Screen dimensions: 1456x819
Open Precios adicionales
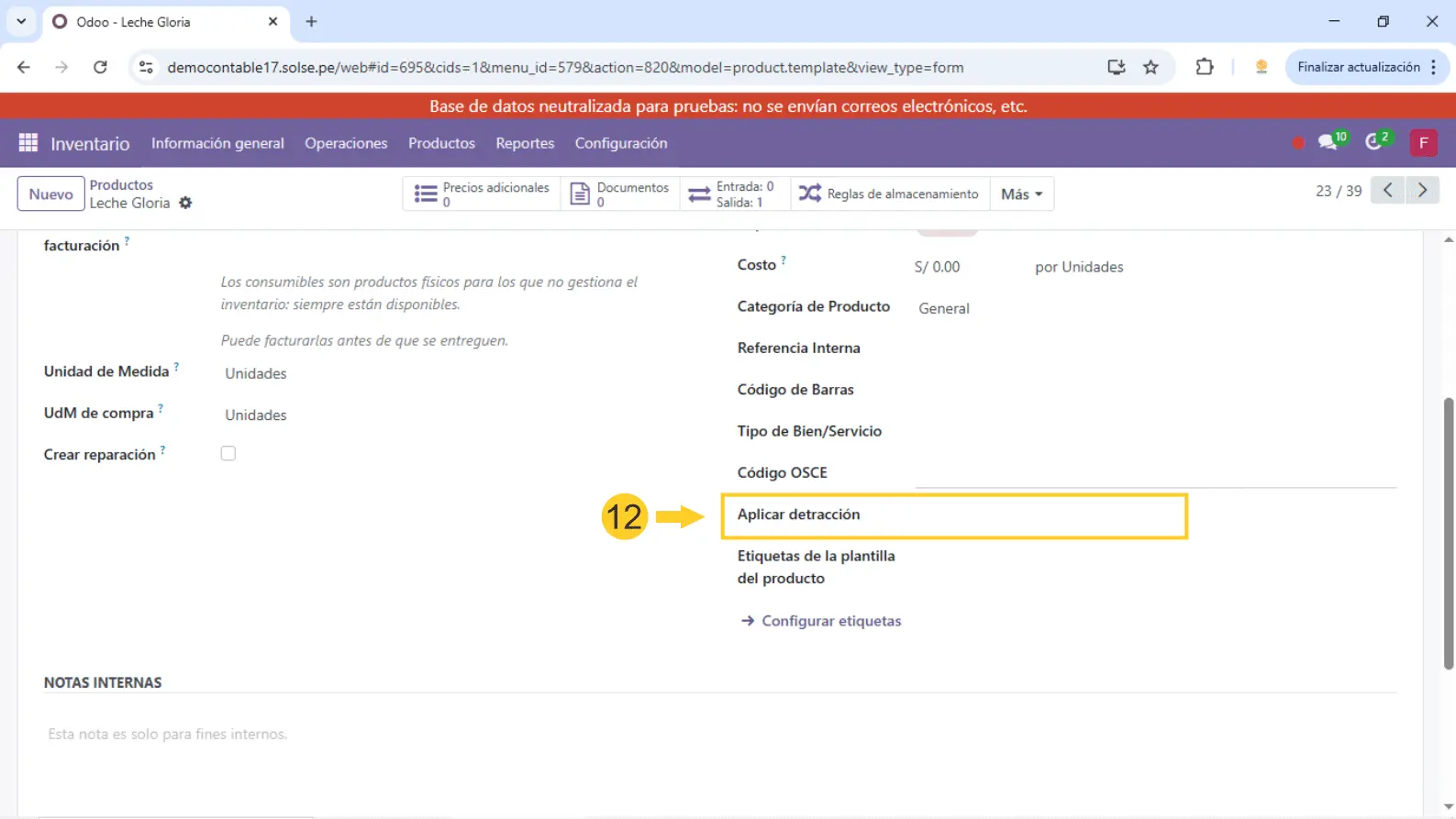click(482, 194)
